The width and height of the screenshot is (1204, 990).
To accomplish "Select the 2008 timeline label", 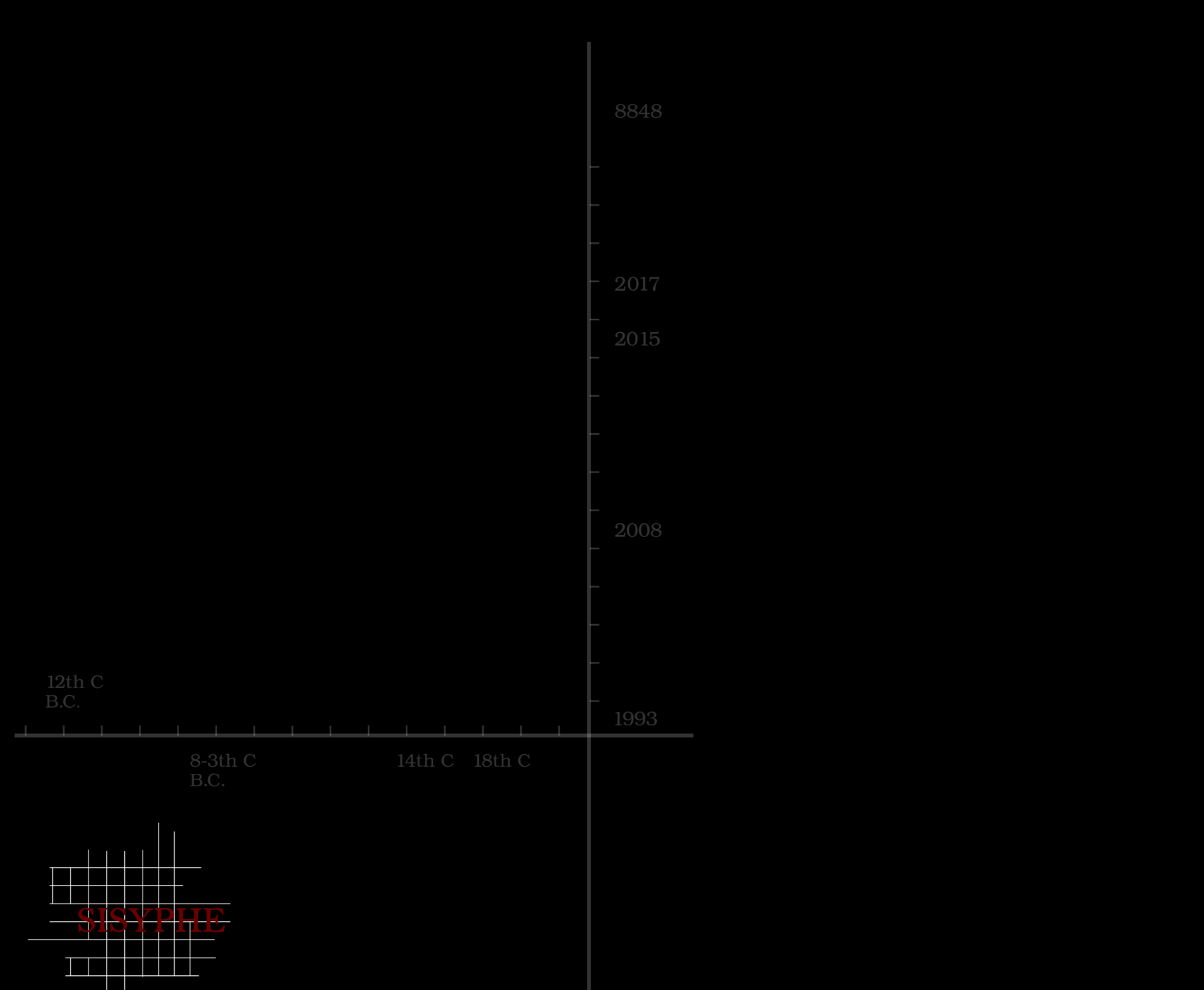I will pyautogui.click(x=637, y=530).
